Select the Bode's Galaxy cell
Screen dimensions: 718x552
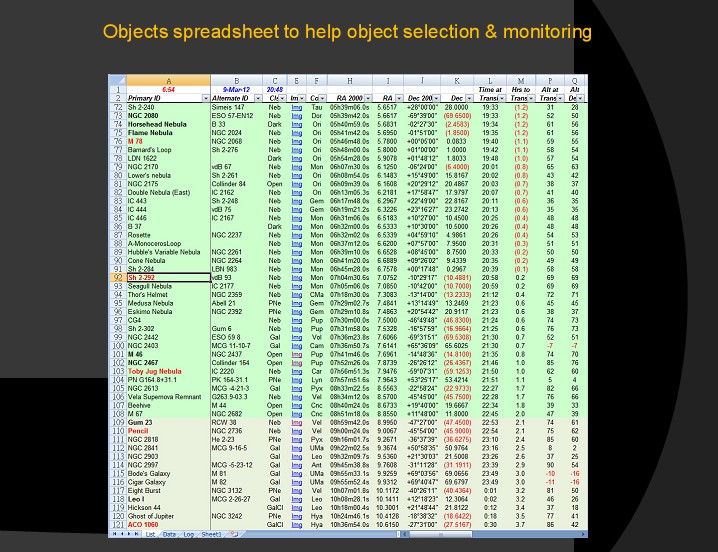pos(168,474)
